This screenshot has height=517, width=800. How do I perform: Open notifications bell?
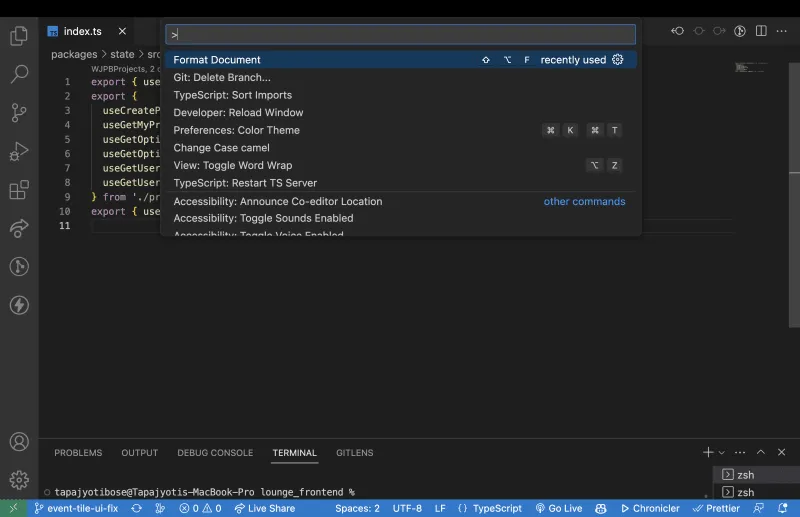click(782, 508)
